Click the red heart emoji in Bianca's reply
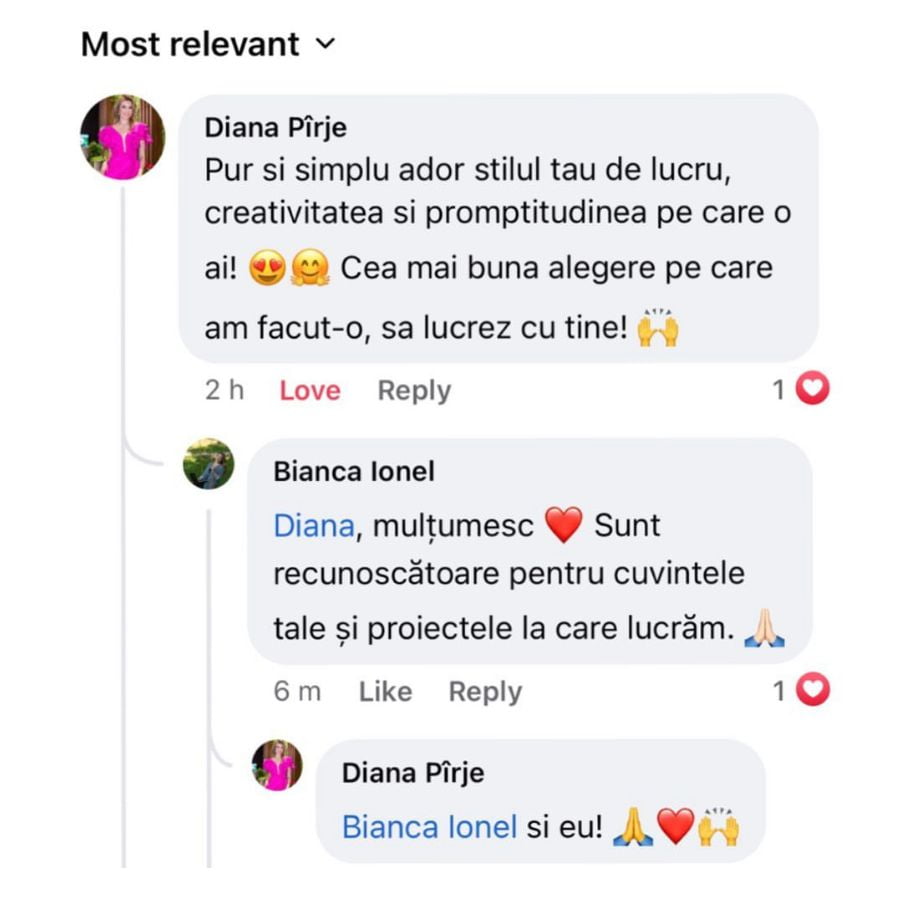The image size is (900, 900). click(x=564, y=526)
